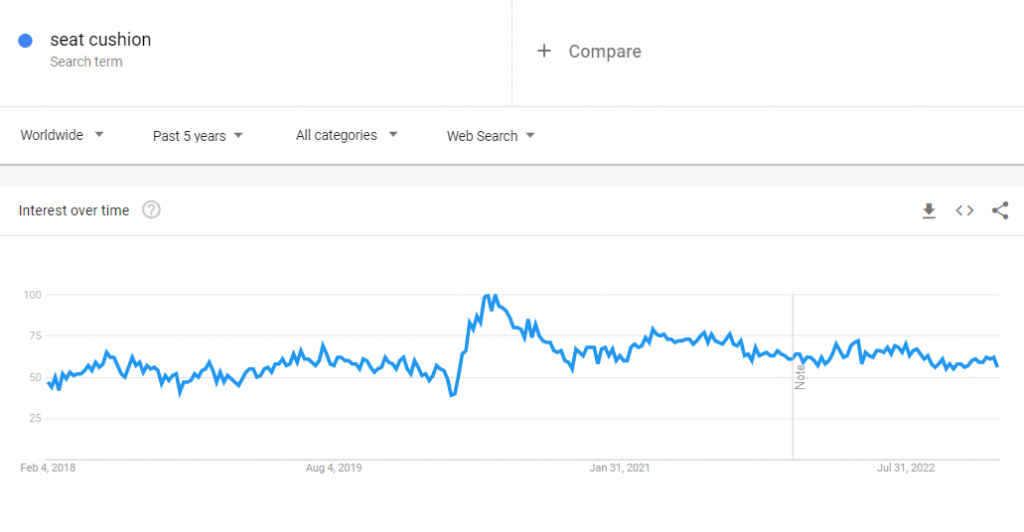The width and height of the screenshot is (1024, 532).
Task: Download the interest over time data
Action: click(929, 210)
